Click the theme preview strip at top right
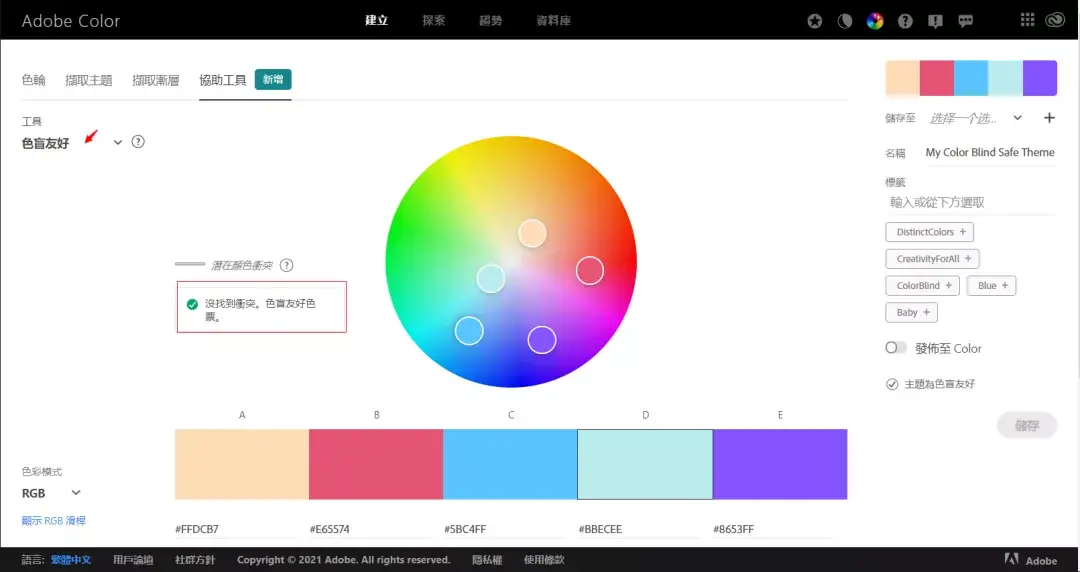Screen dimensions: 1080x572 pyautogui.click(x=970, y=78)
